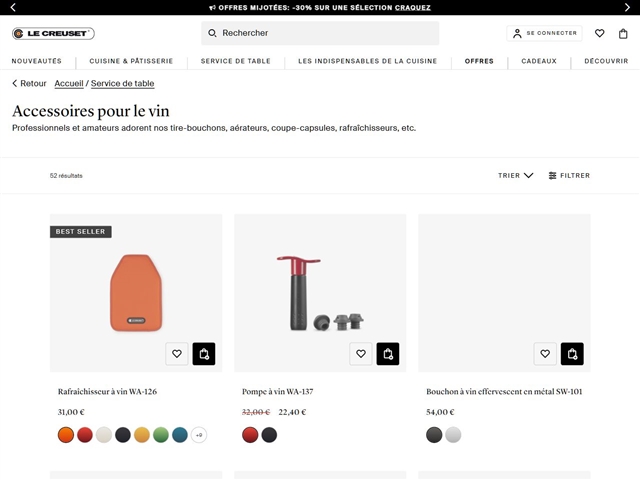Open the Offres menu

click(x=479, y=61)
